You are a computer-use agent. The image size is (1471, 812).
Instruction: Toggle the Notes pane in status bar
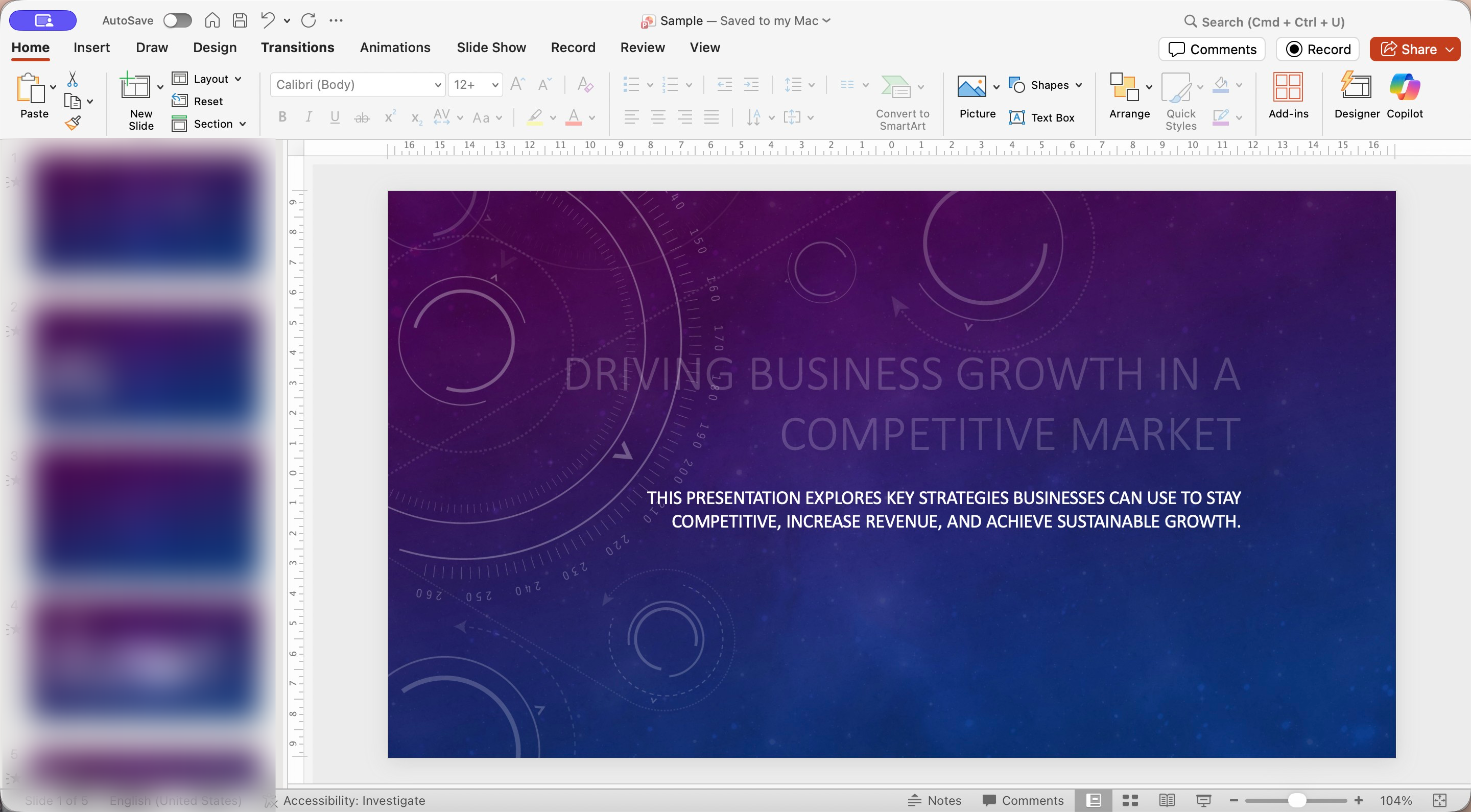pos(935,801)
